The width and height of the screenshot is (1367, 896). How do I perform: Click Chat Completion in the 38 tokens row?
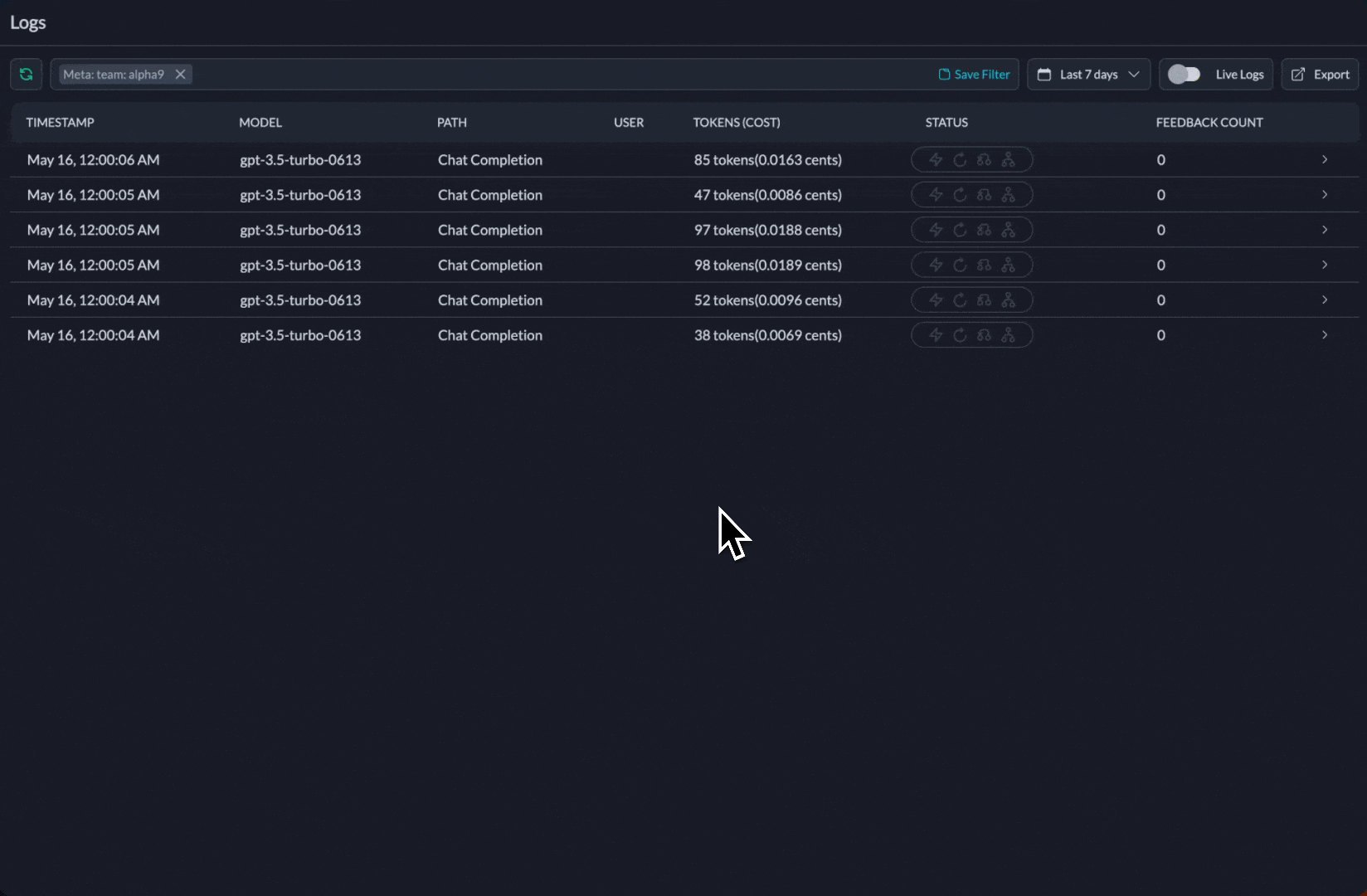click(x=490, y=335)
